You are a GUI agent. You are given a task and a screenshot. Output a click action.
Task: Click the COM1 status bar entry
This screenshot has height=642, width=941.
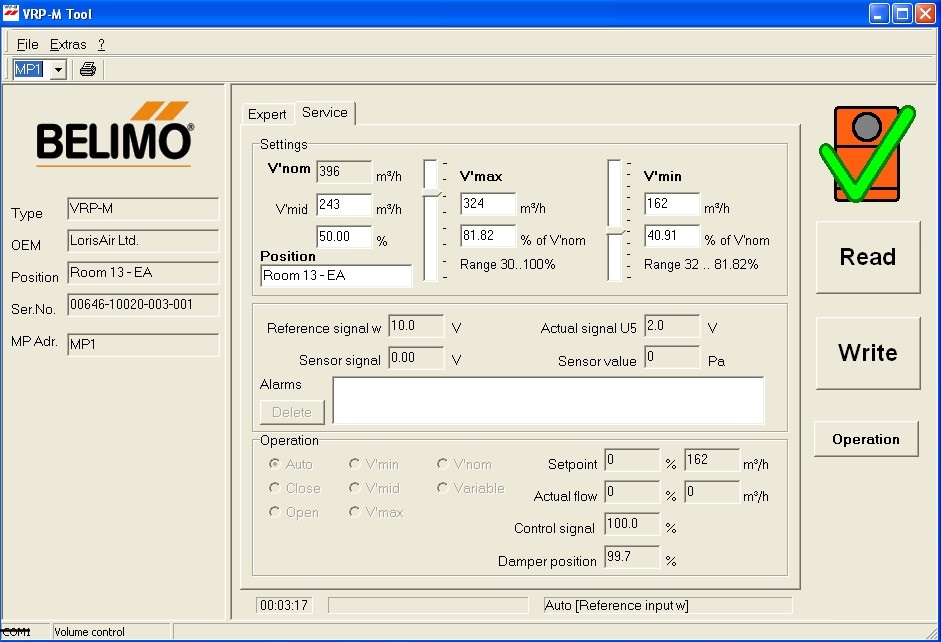[x=24, y=632]
